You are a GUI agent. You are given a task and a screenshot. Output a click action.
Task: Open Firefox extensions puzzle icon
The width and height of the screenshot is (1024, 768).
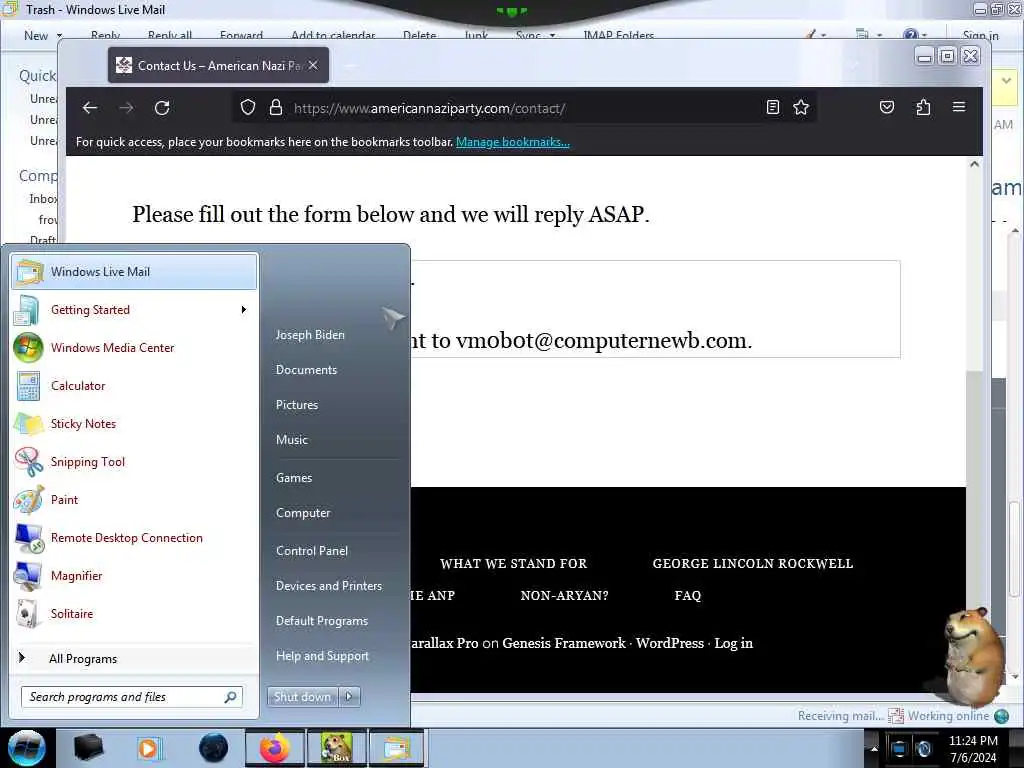(x=923, y=107)
